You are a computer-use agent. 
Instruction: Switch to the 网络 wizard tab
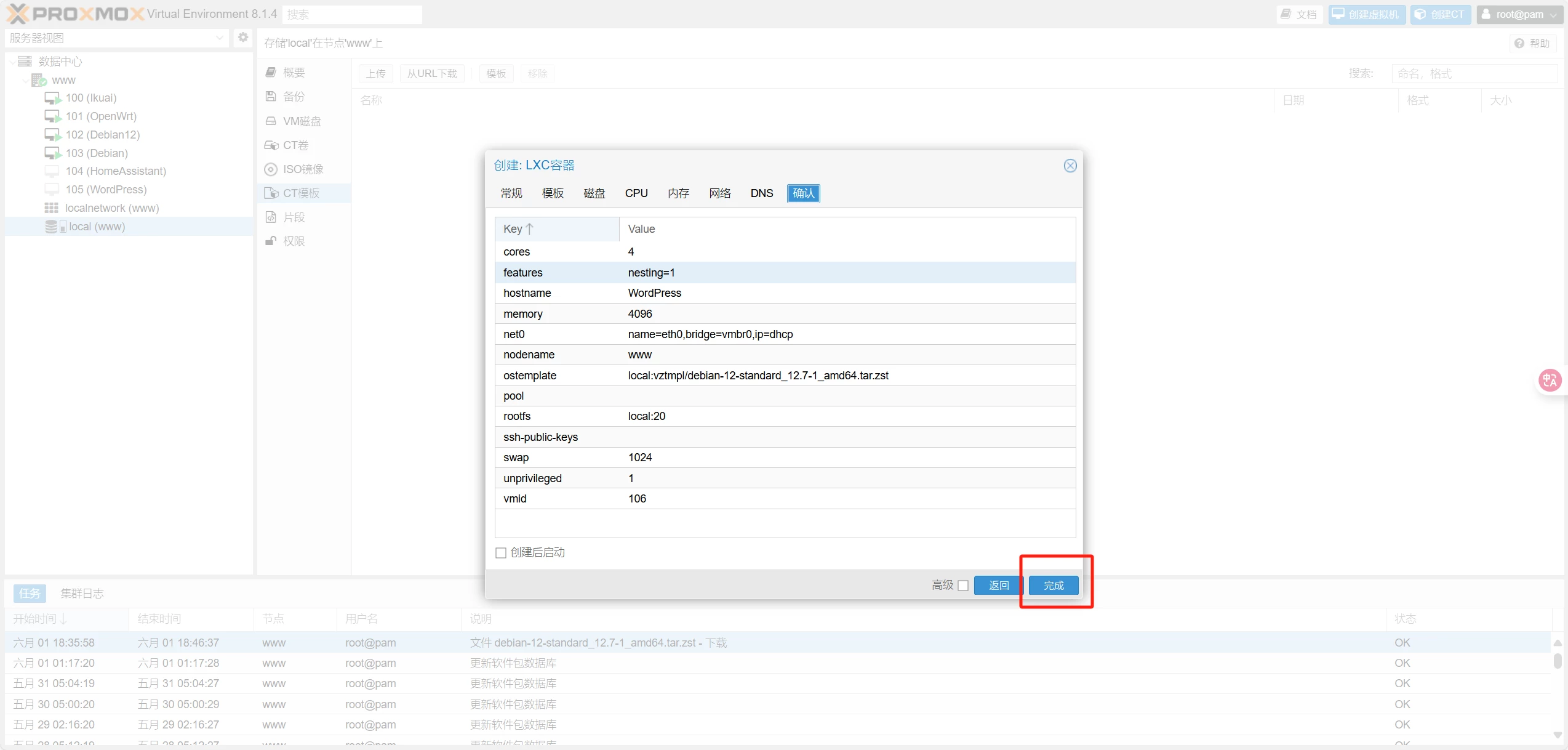click(719, 193)
